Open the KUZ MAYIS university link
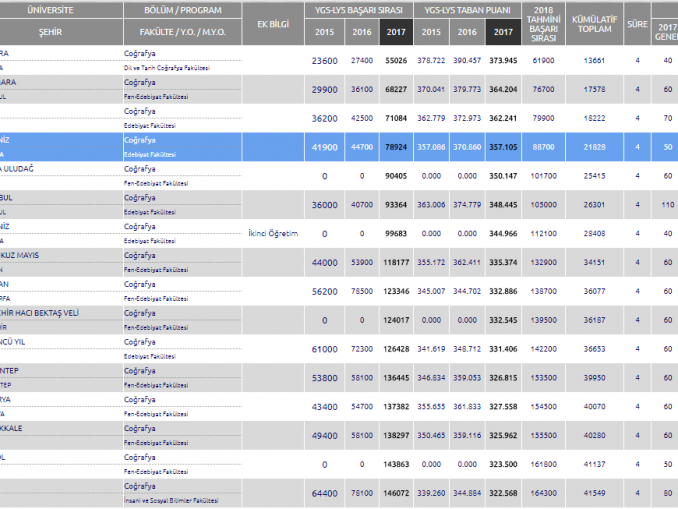Screen dimensions: 678x509 tap(25, 255)
